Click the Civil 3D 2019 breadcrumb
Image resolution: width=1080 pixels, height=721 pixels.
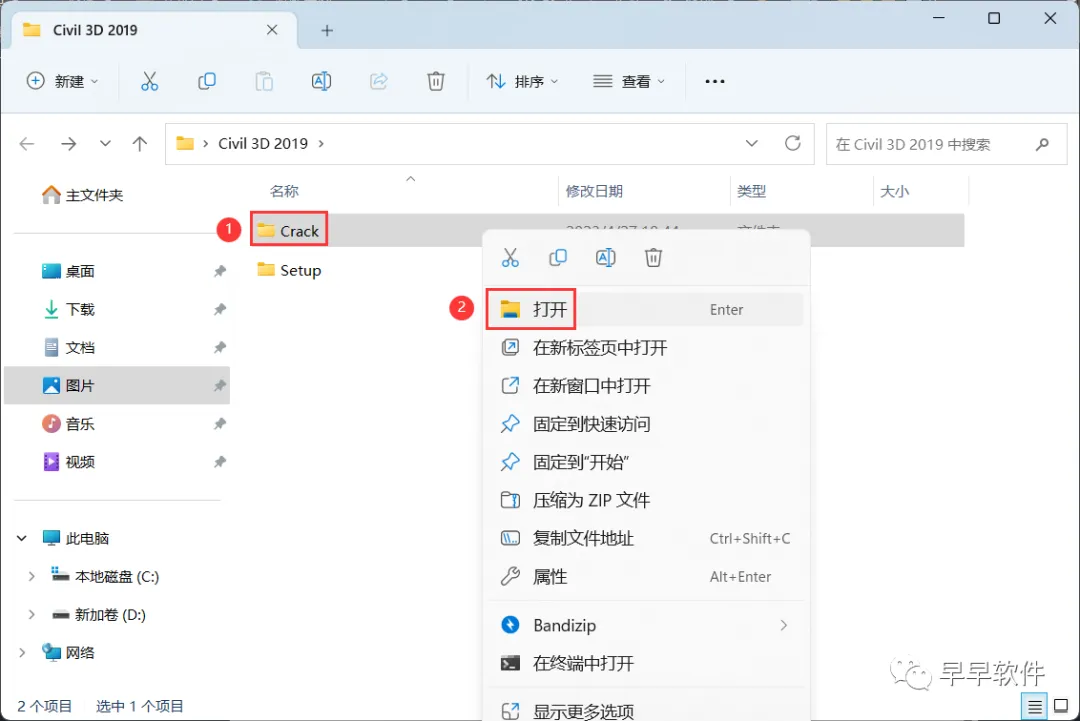pyautogui.click(x=262, y=144)
